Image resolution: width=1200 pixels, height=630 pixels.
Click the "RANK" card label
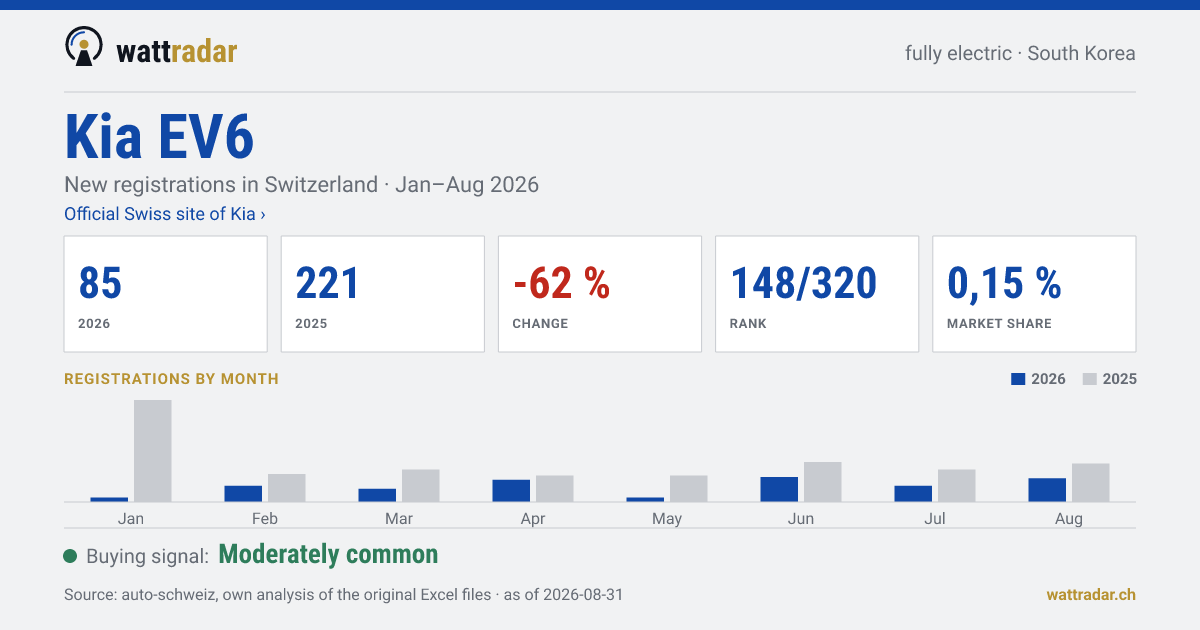(x=748, y=324)
